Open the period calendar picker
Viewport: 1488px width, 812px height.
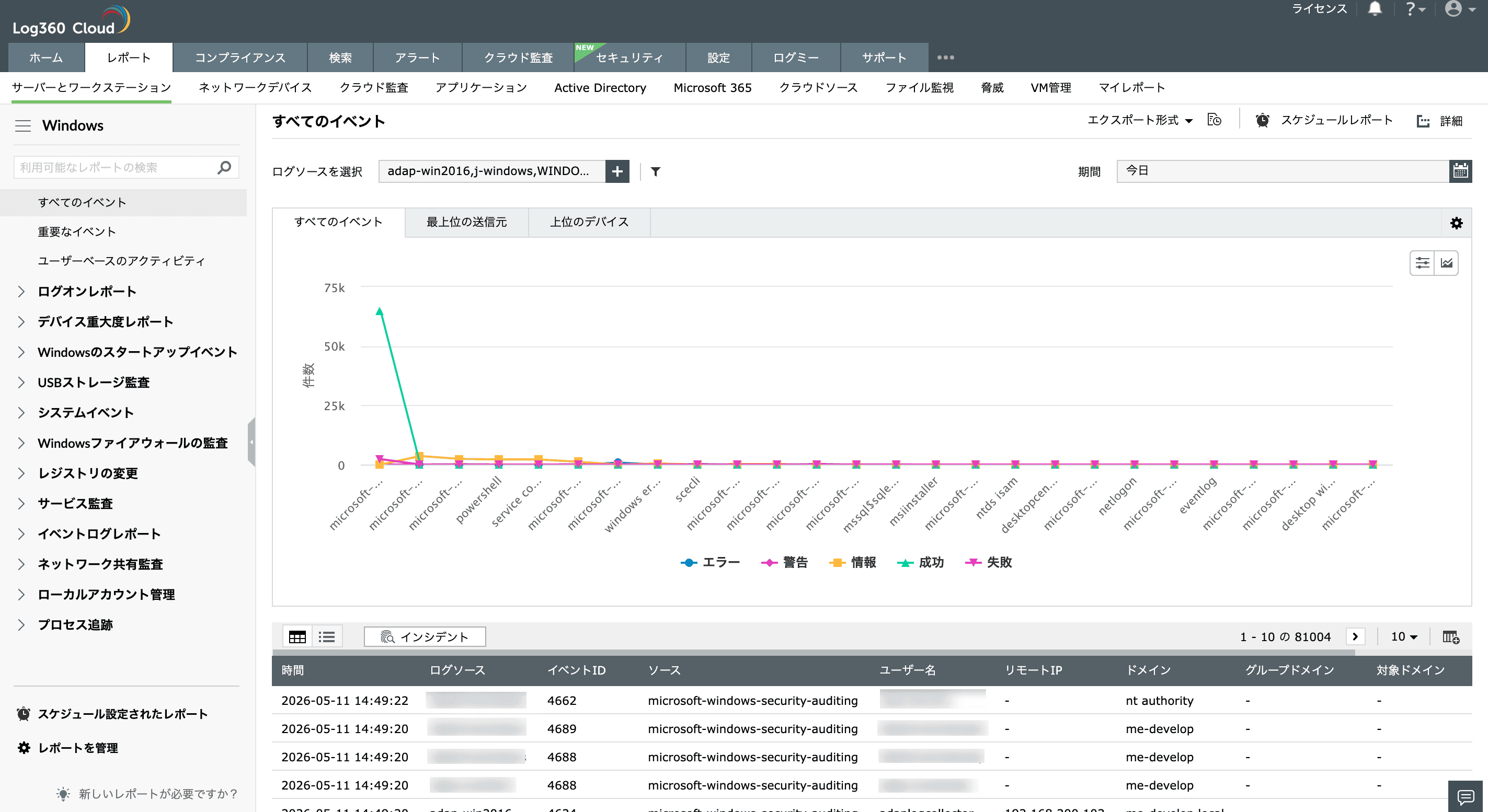point(1460,171)
